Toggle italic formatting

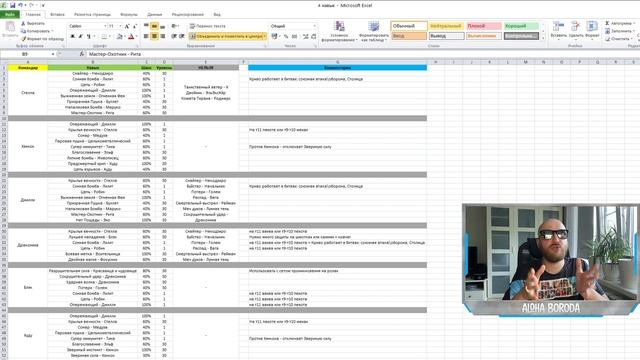[80, 36]
